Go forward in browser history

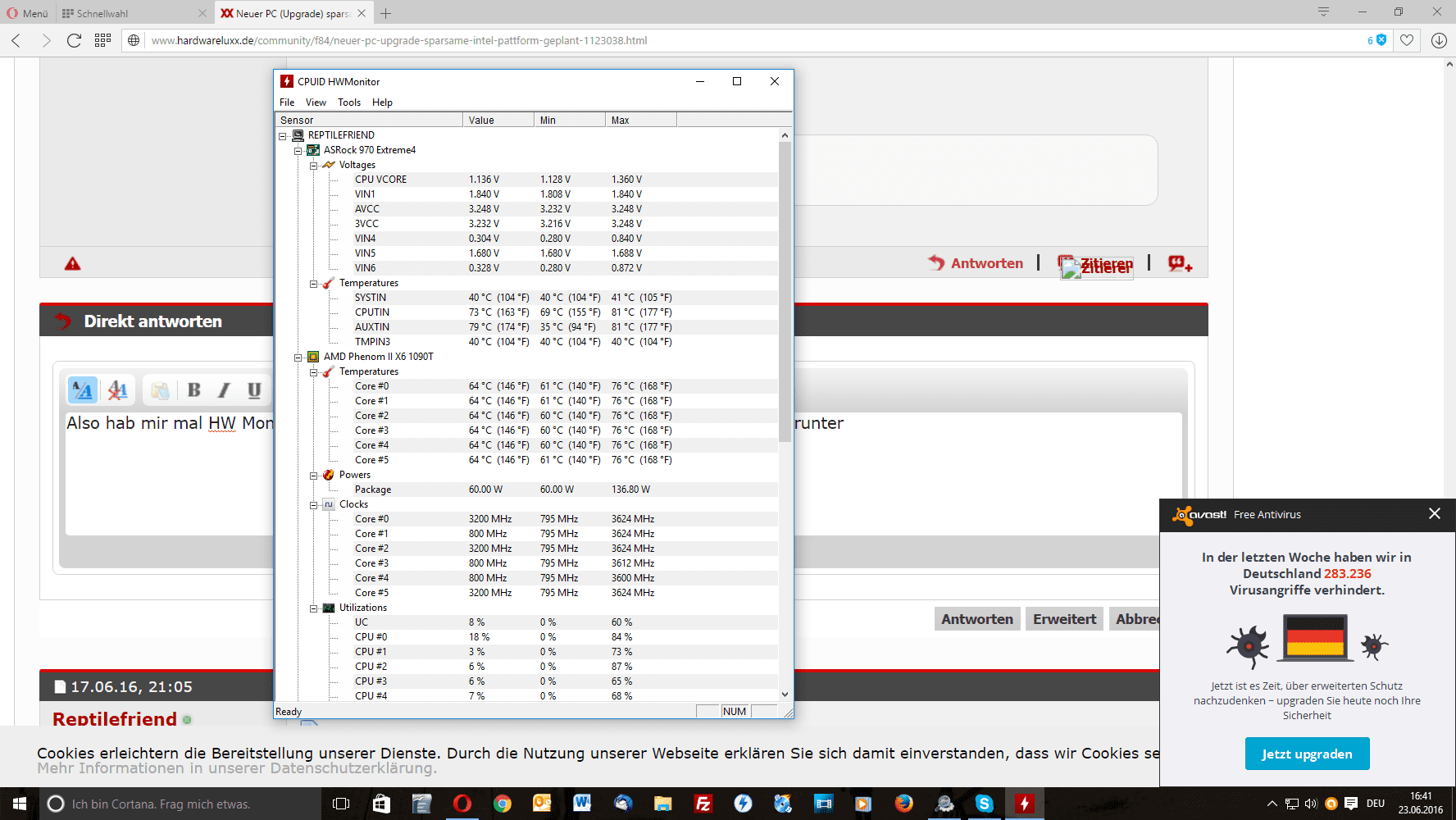click(46, 40)
